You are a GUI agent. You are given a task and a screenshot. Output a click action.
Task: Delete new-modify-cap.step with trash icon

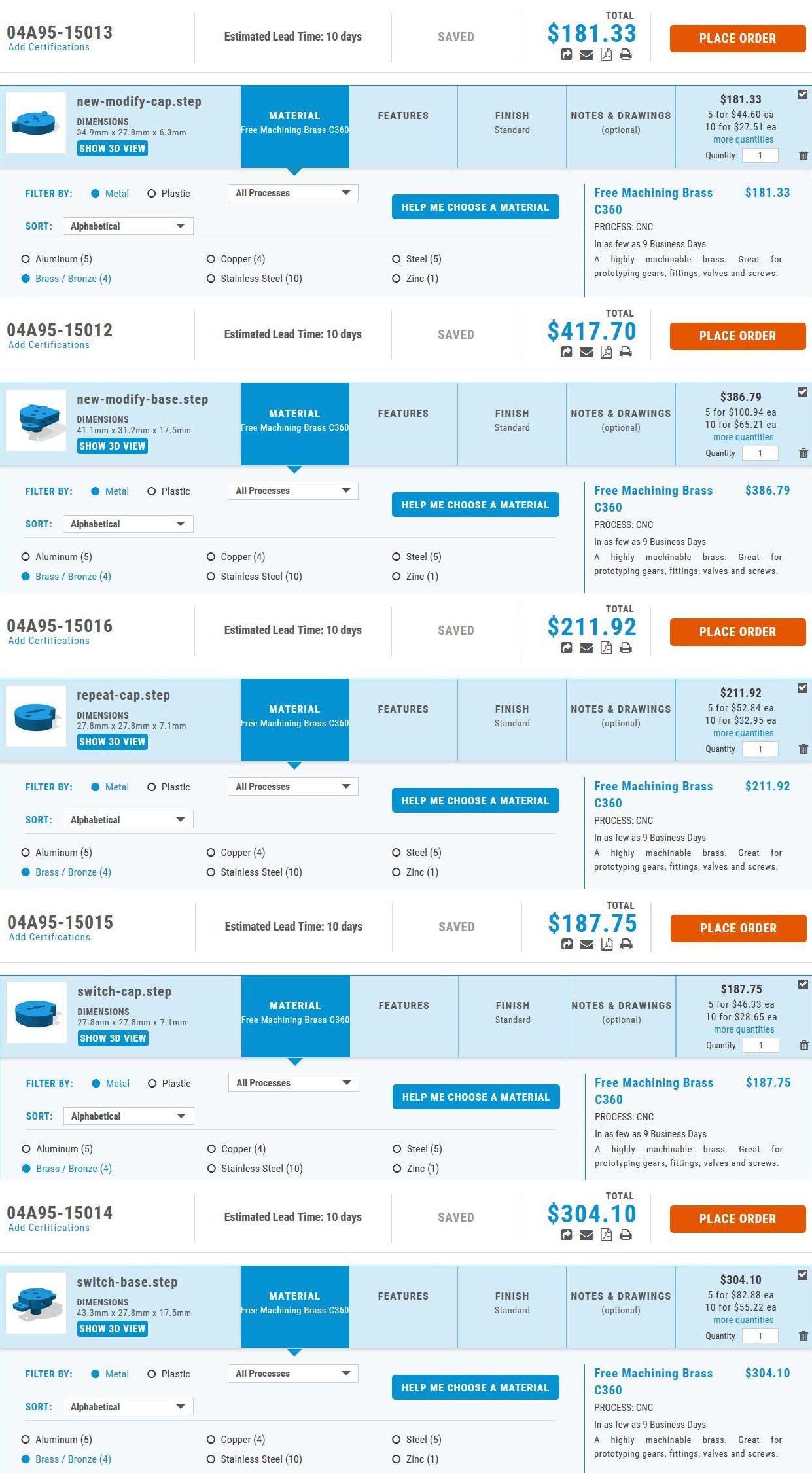tap(803, 156)
